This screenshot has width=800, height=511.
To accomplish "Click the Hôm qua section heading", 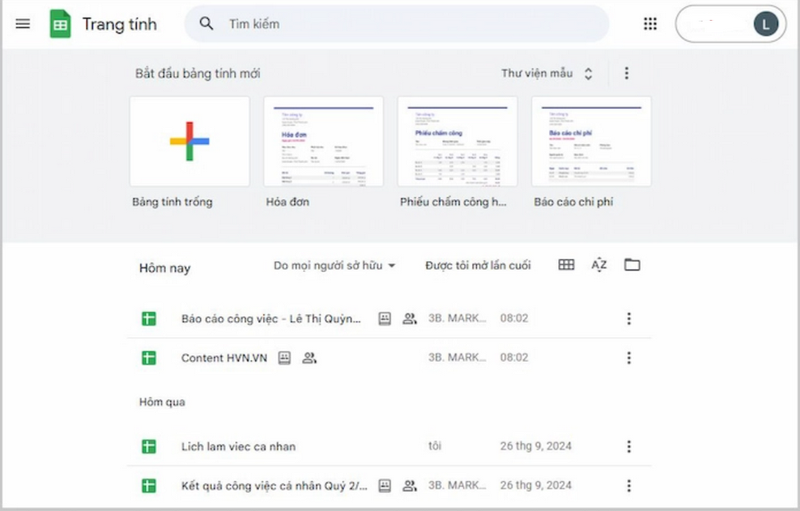I will click(x=162, y=402).
